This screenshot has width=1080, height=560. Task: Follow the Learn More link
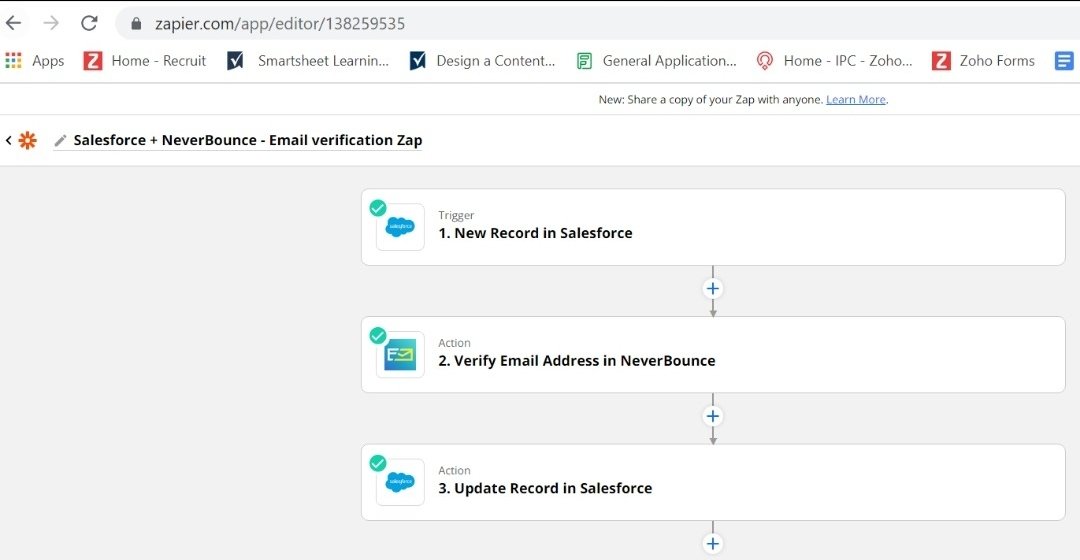click(856, 99)
